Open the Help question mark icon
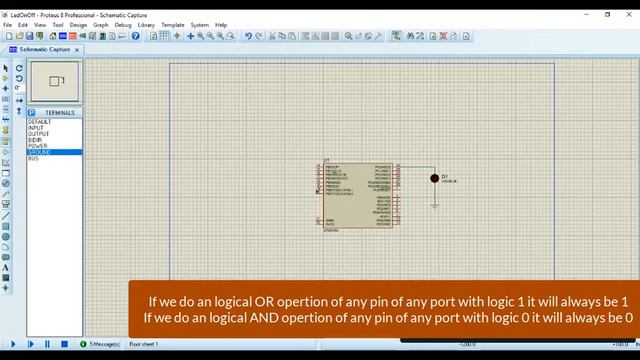The image size is (640, 360). click(x=136, y=36)
